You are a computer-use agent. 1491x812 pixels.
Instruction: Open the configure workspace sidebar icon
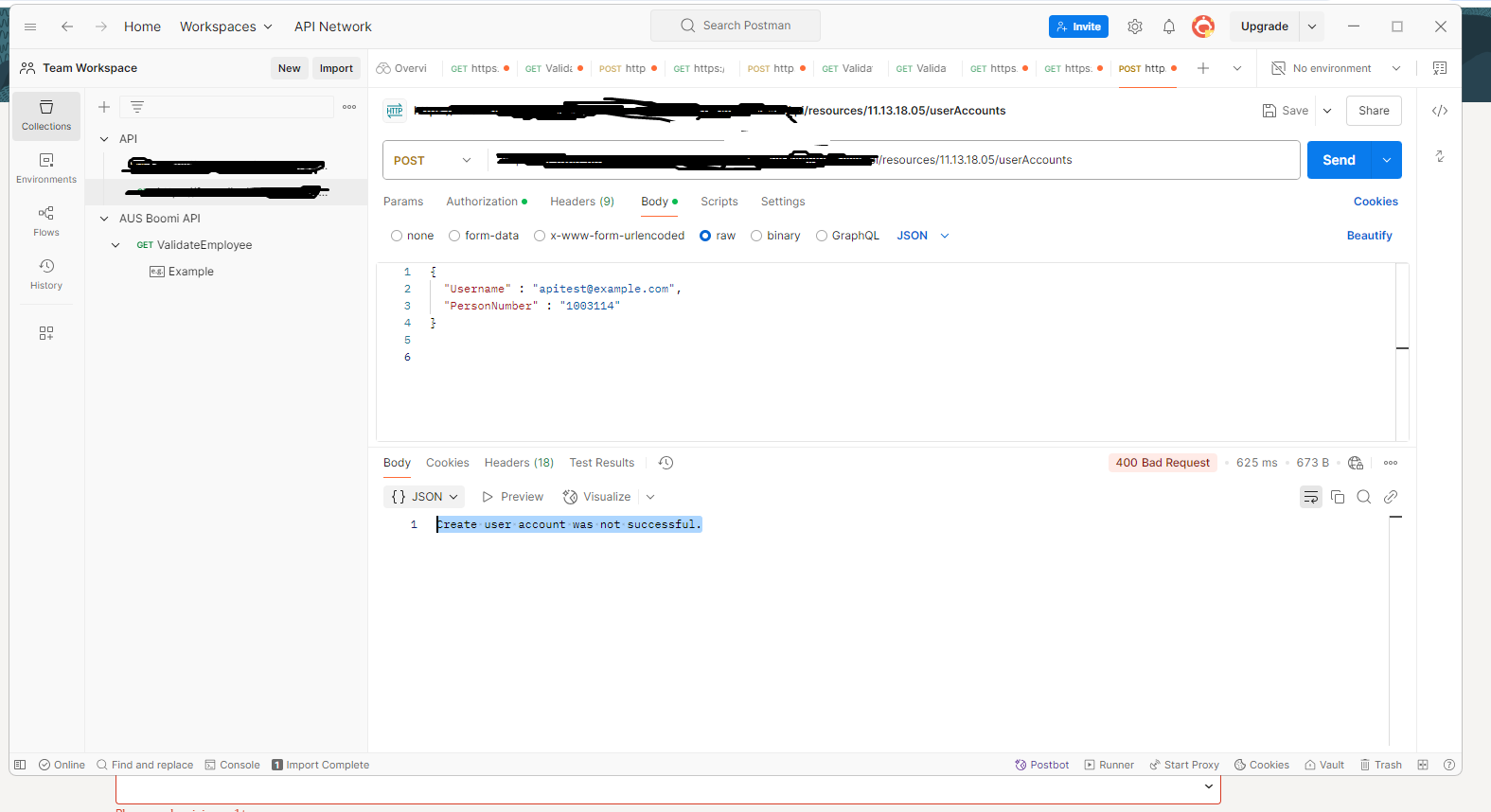pyautogui.click(x=46, y=333)
